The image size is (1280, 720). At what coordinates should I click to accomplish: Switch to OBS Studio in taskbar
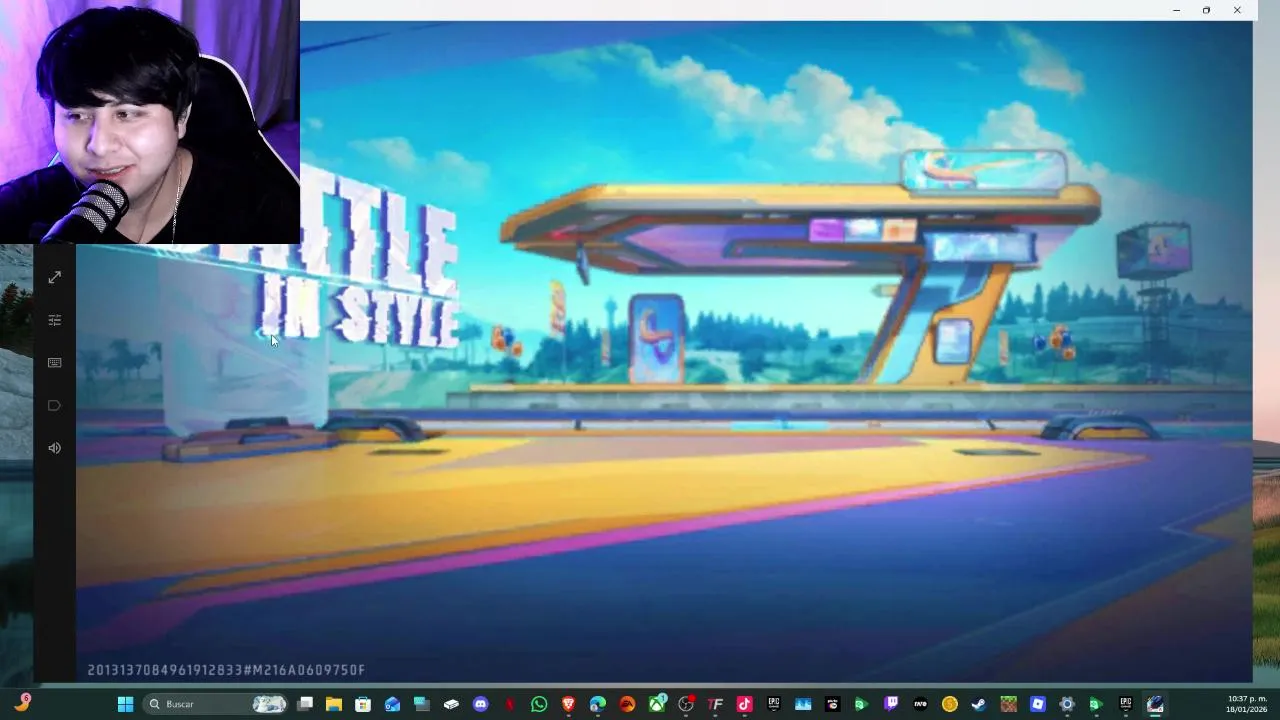[686, 704]
